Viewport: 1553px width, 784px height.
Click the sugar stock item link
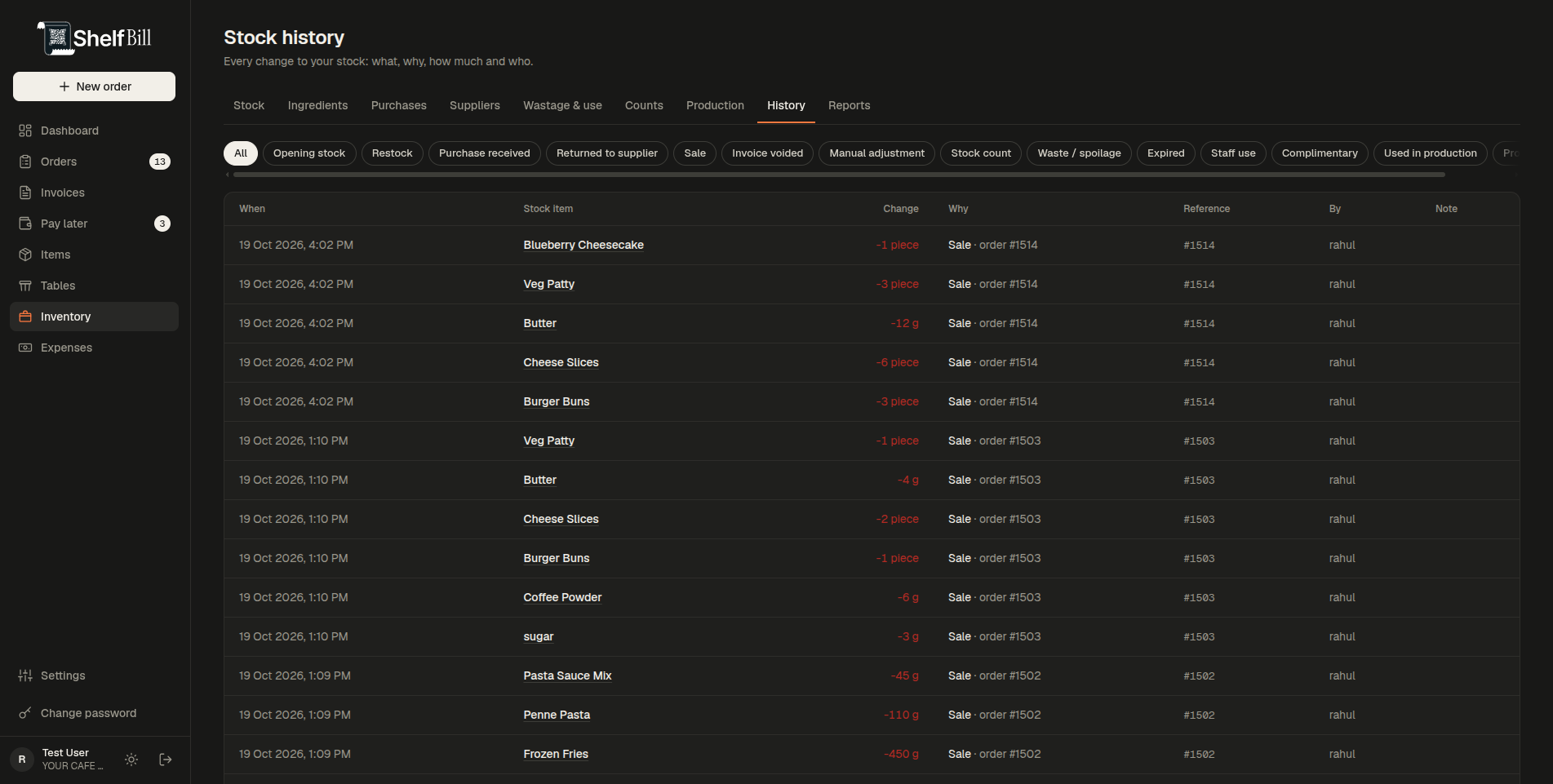pyautogui.click(x=539, y=636)
